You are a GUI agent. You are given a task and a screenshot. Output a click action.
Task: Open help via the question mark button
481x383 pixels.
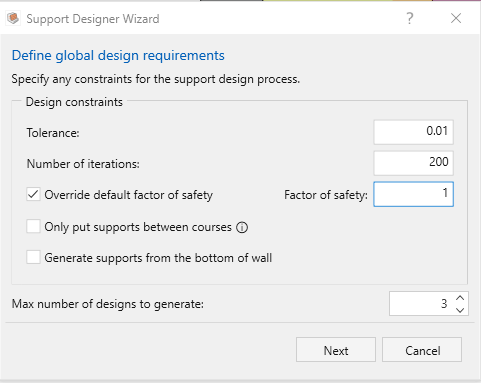pyautogui.click(x=410, y=18)
